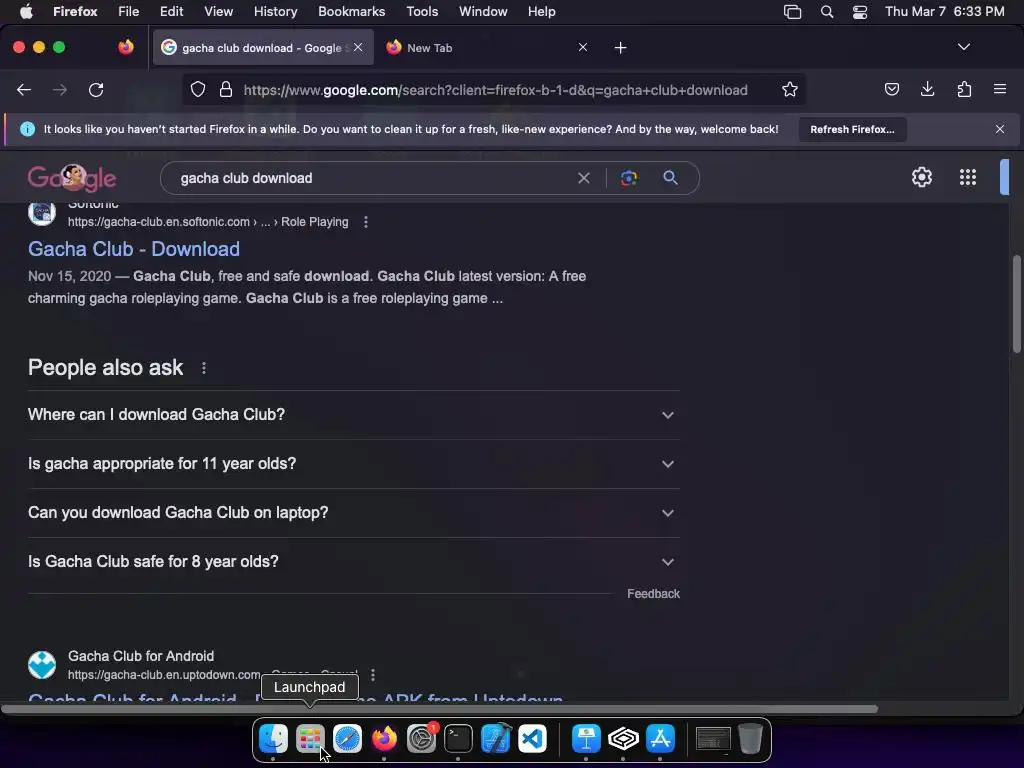Open Keynote from the Dock
The height and width of the screenshot is (768, 1024).
coord(586,739)
